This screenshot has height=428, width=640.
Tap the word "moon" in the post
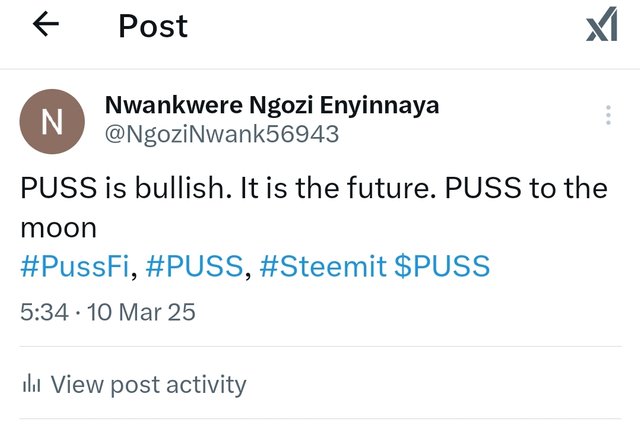50,228
